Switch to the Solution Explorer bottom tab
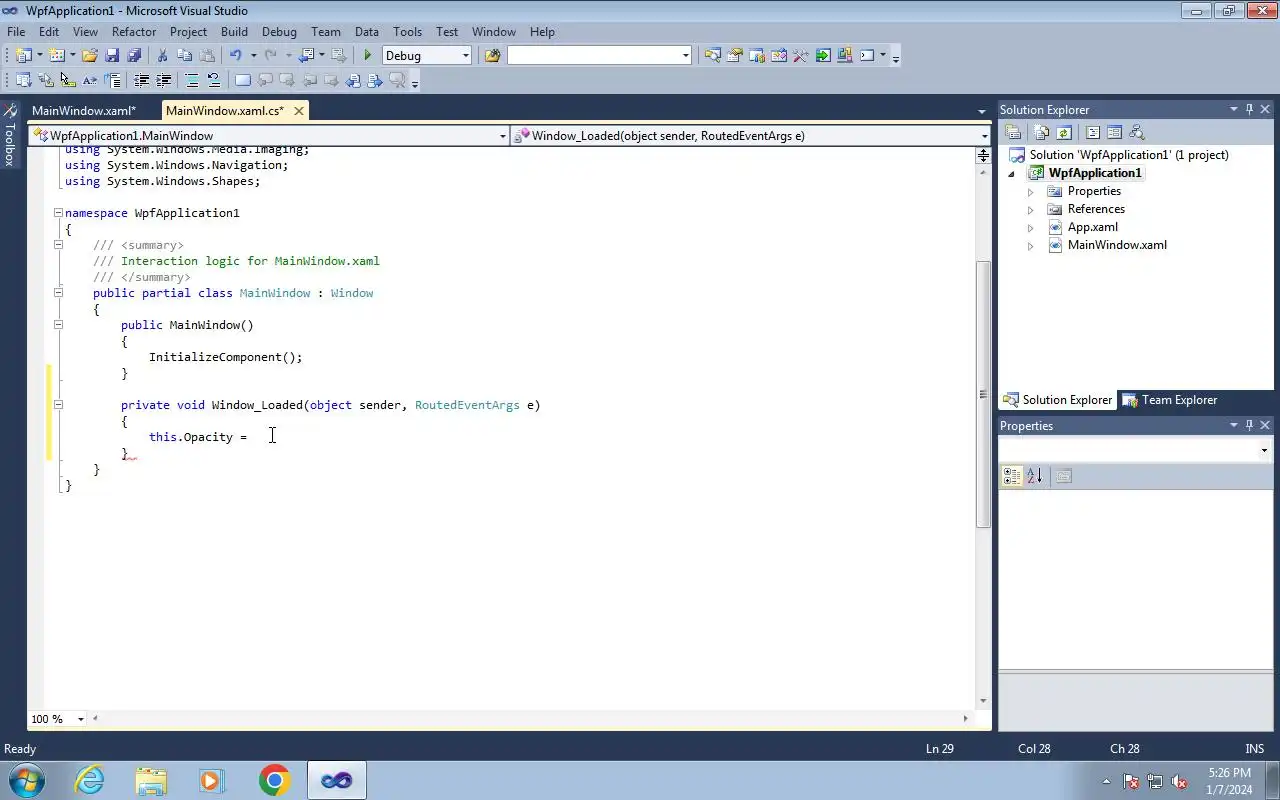The height and width of the screenshot is (800, 1280). click(x=1058, y=400)
